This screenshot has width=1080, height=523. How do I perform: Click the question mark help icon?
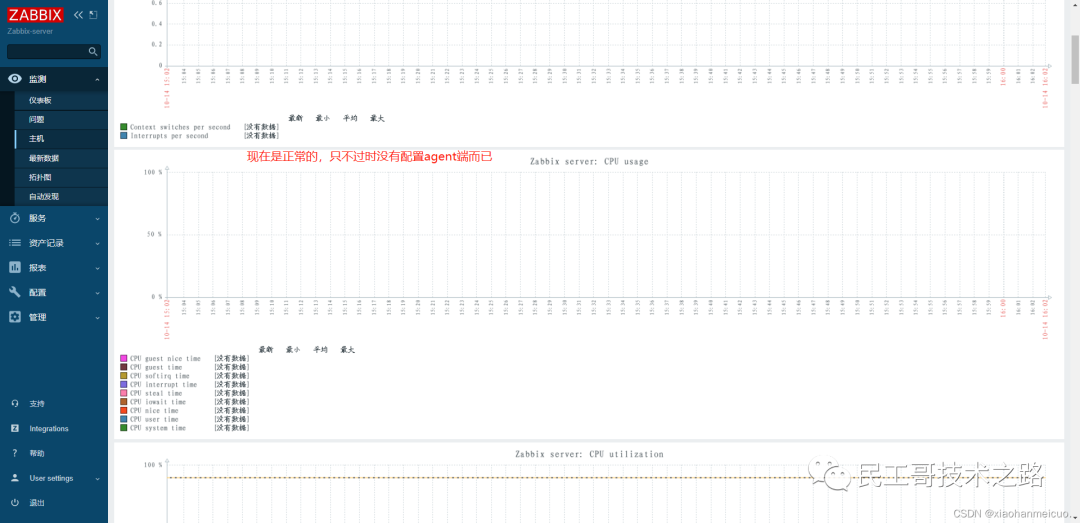15,453
